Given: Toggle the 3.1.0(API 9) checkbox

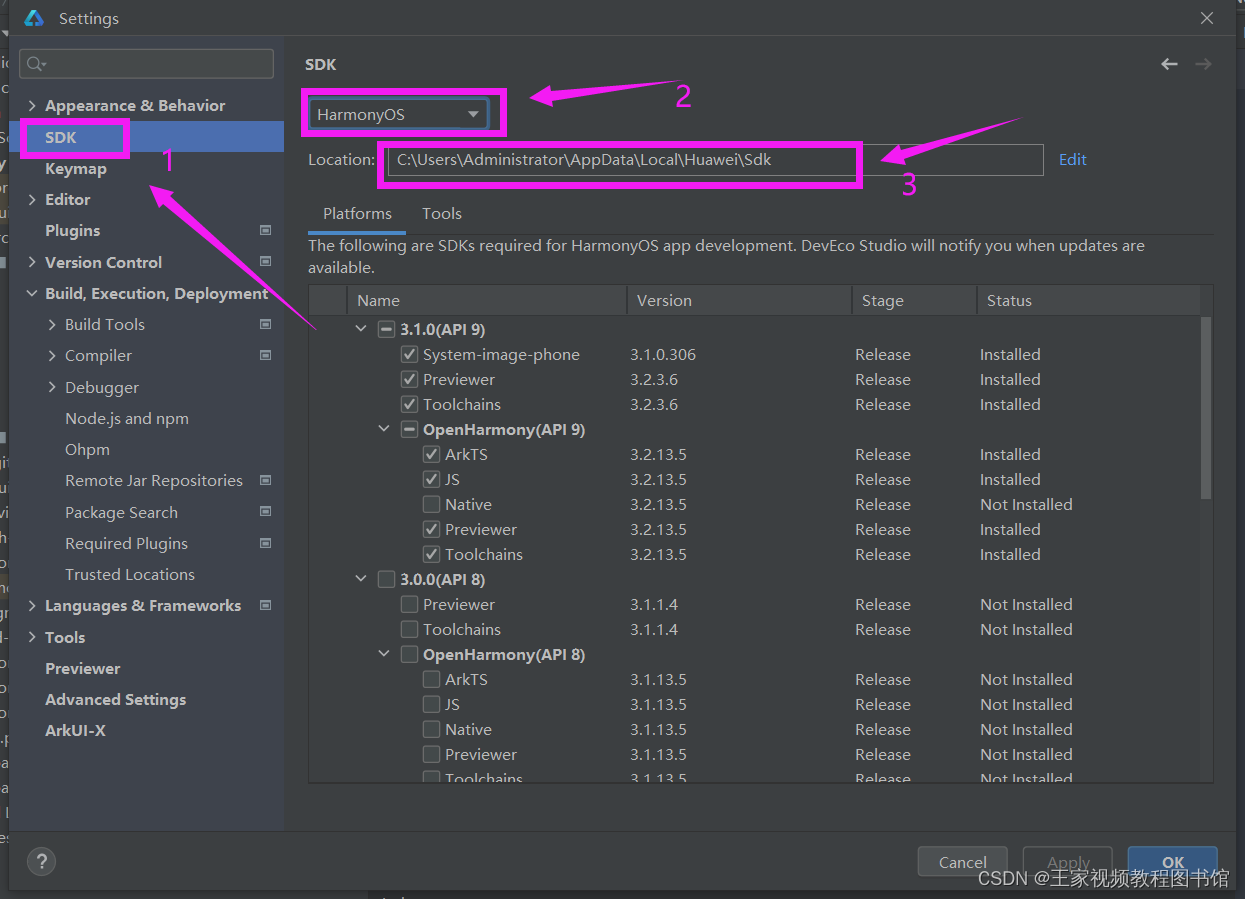Looking at the screenshot, I should click(x=386, y=329).
